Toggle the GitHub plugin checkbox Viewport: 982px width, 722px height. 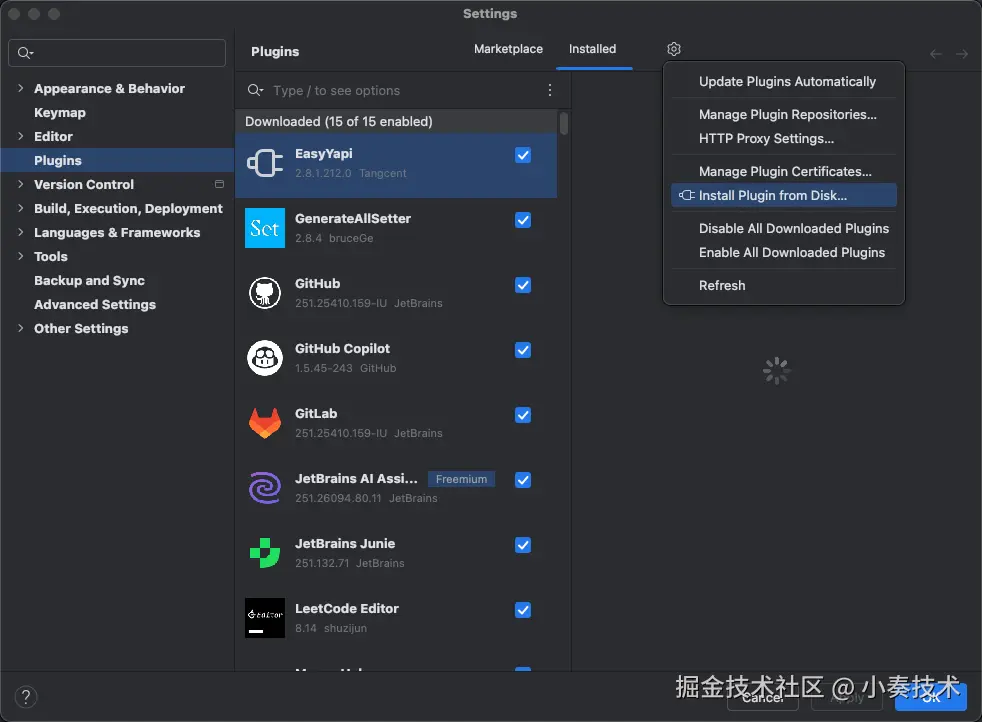[x=523, y=286]
